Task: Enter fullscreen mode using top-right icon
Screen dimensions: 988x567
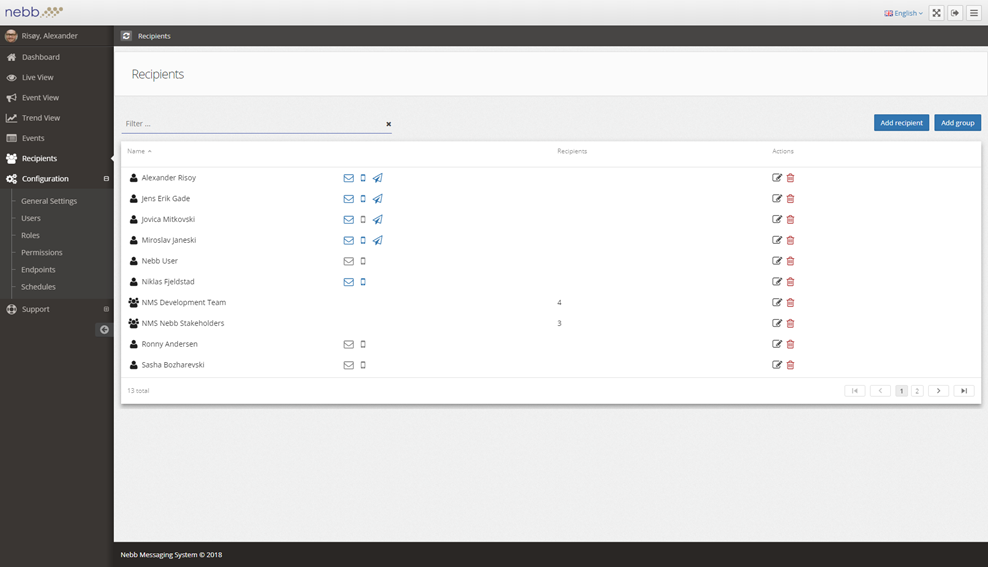Action: point(936,13)
